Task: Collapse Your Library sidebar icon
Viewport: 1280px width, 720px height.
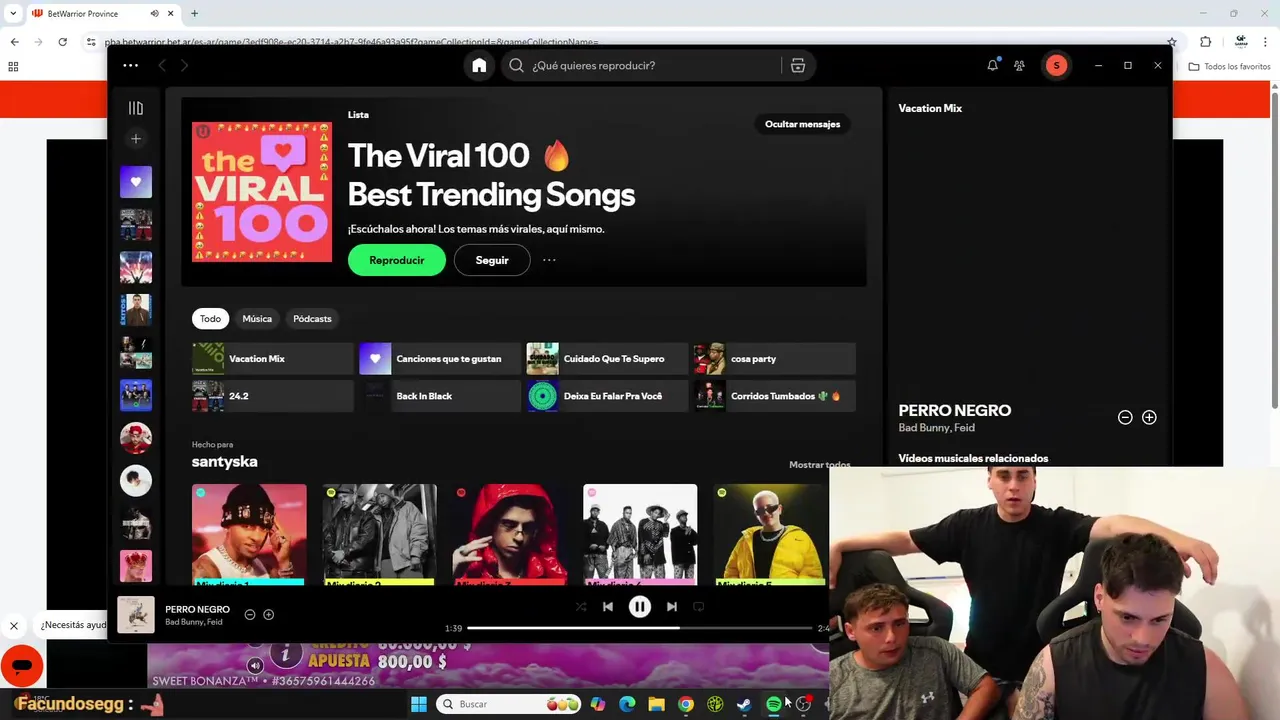Action: pos(136,108)
